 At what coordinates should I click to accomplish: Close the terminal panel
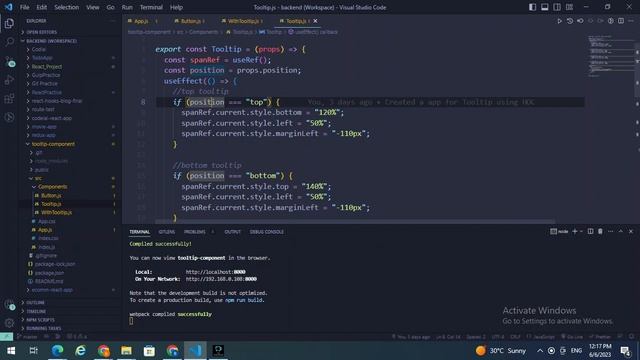(631, 231)
